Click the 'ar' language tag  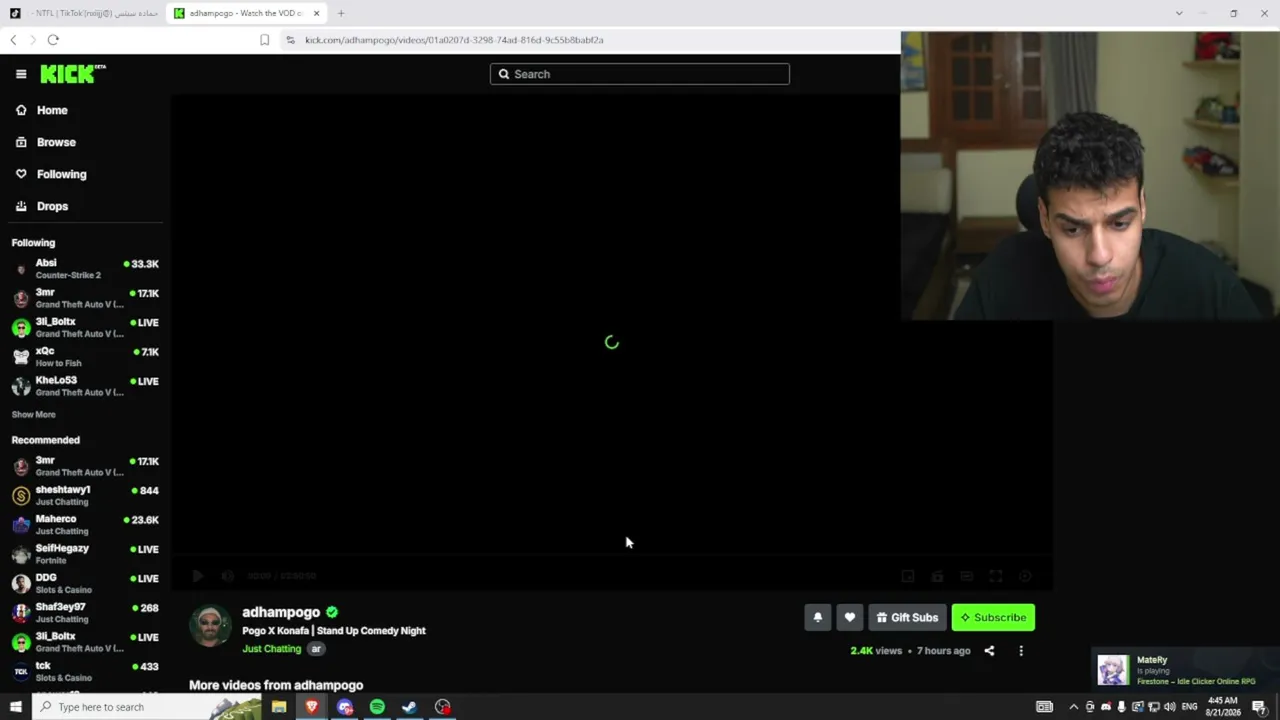(x=316, y=649)
